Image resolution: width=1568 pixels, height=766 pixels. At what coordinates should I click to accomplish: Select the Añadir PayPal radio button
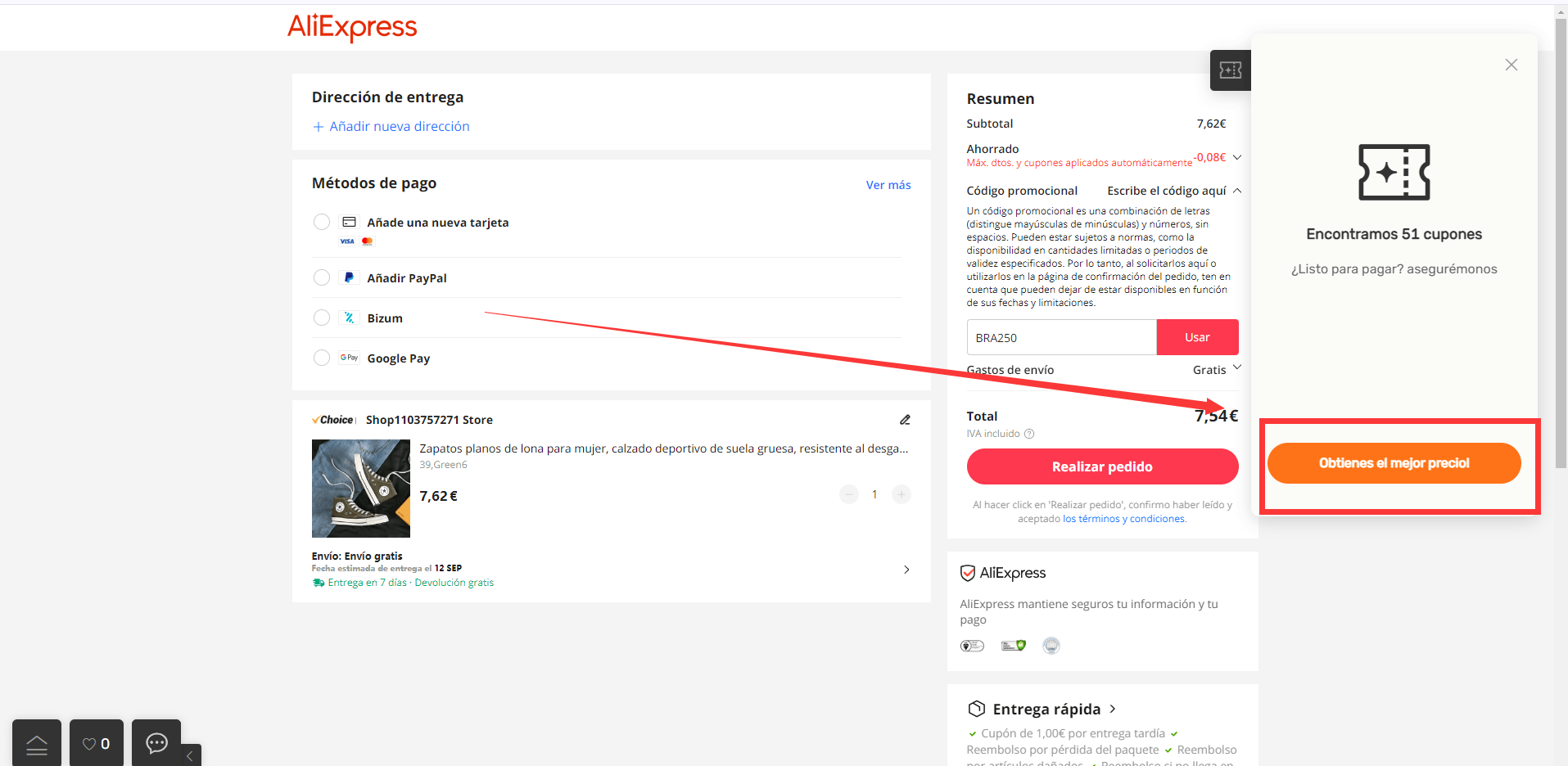[x=322, y=277]
